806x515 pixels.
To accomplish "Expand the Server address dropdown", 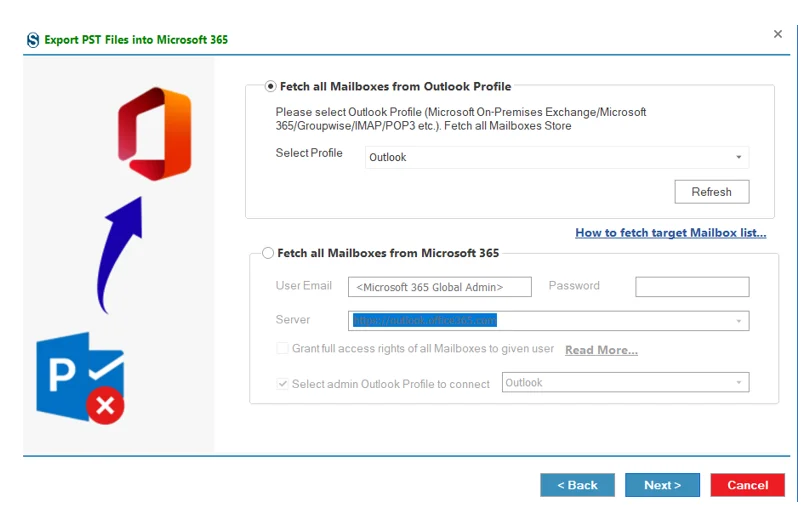I will click(739, 321).
